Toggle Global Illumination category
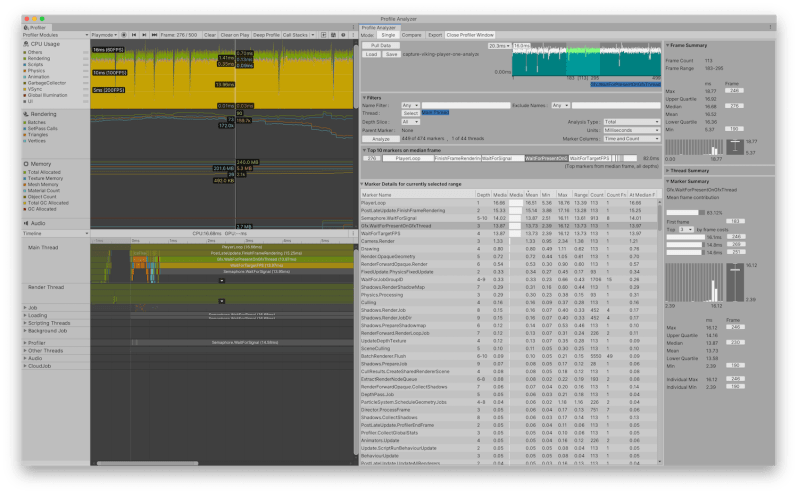Screen dimensions: 798x494 tap(24, 95)
